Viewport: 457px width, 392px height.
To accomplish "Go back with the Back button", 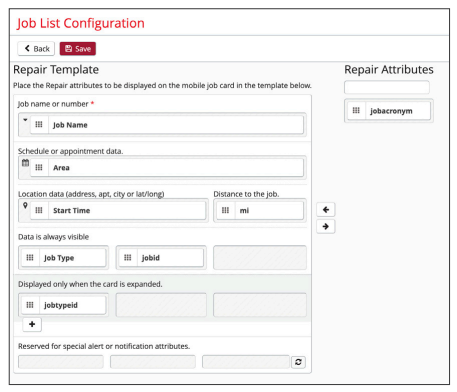I will click(36, 49).
